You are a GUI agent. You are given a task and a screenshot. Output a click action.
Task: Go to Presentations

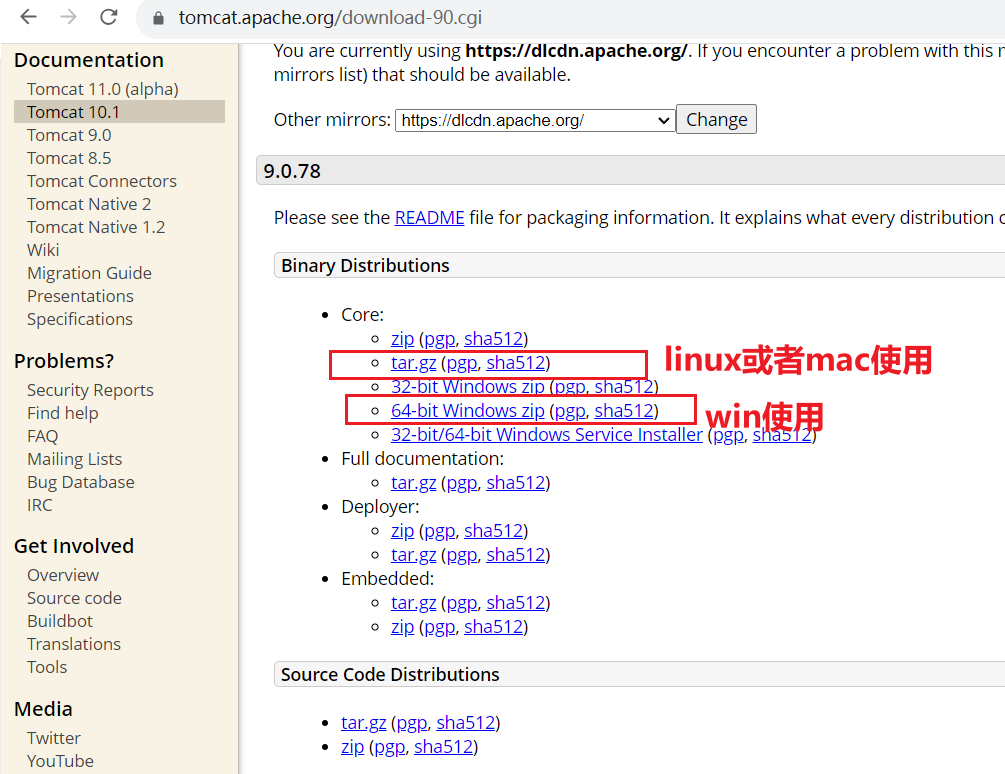click(x=81, y=297)
